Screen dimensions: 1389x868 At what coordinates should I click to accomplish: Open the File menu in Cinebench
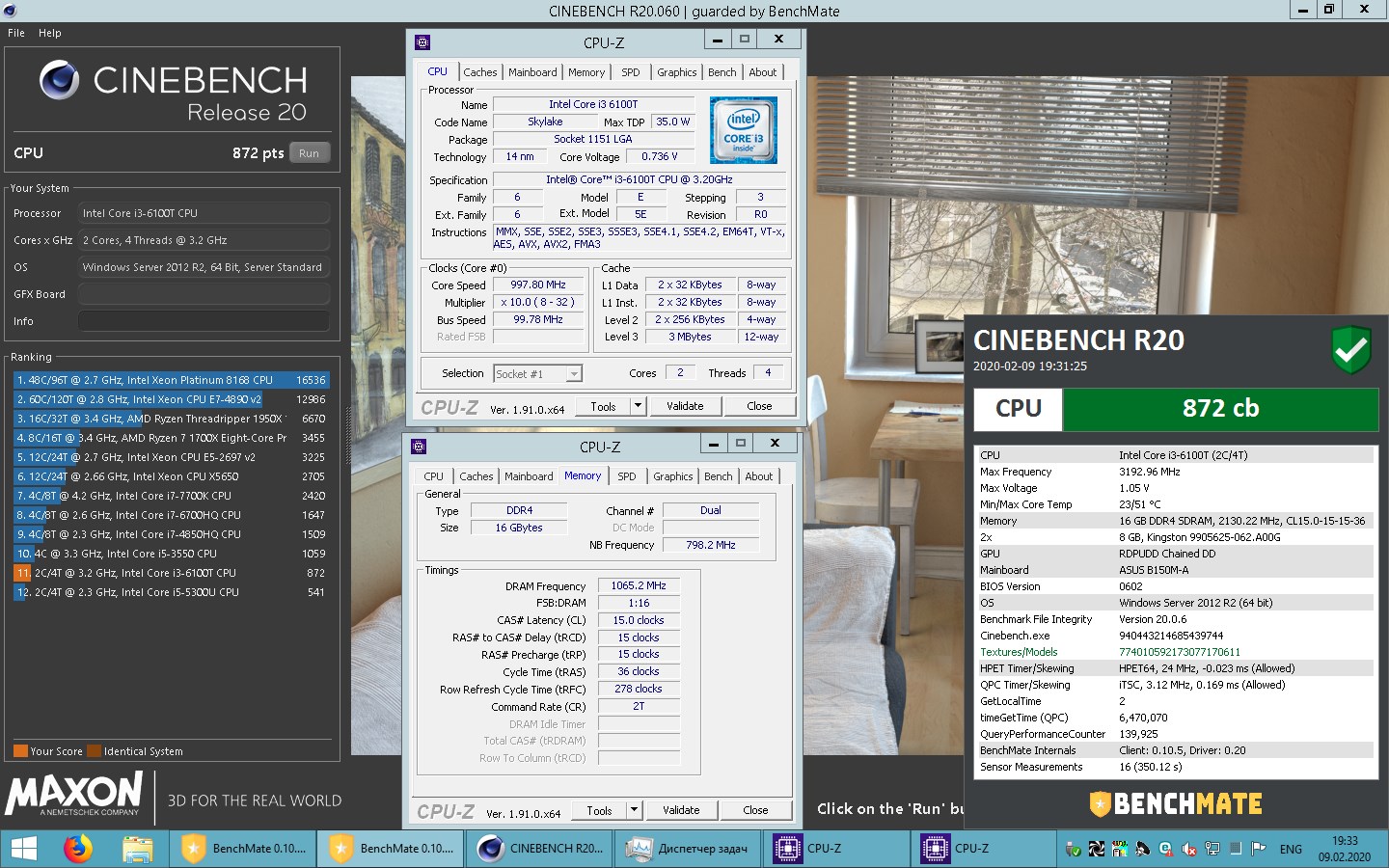coord(16,33)
